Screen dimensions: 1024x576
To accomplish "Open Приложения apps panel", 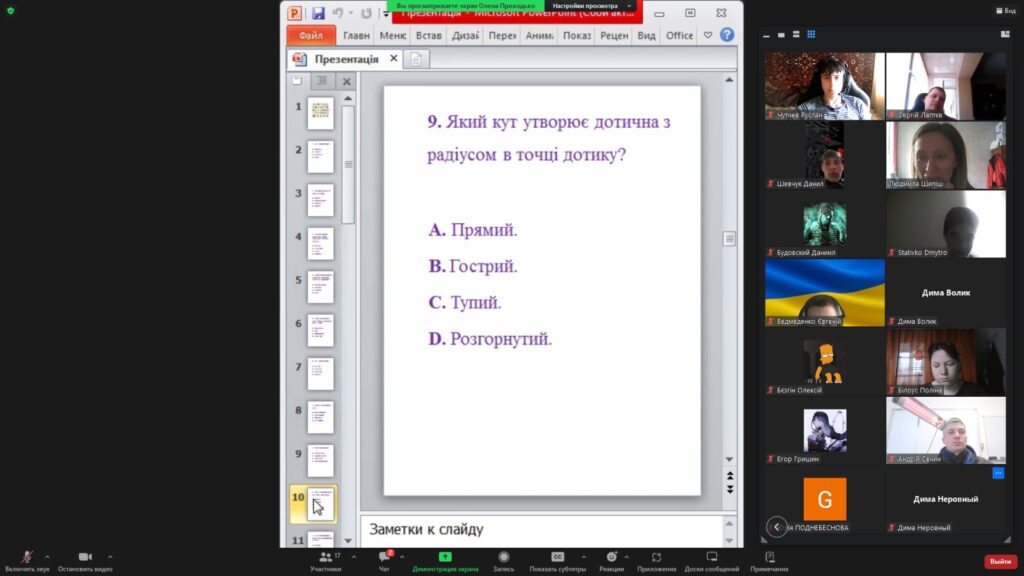I will click(x=656, y=560).
